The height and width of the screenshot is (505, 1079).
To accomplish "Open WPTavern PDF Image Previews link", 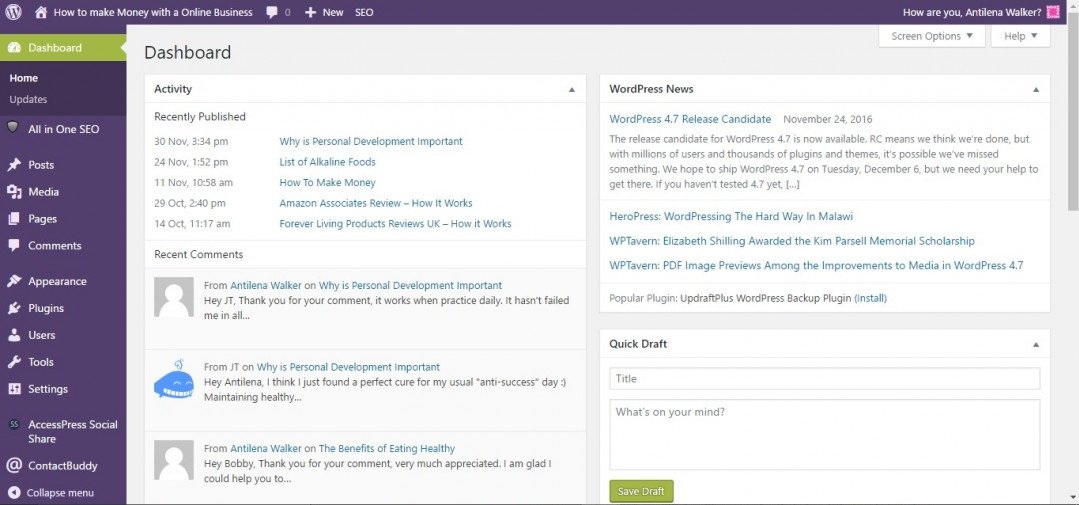I will click(816, 266).
